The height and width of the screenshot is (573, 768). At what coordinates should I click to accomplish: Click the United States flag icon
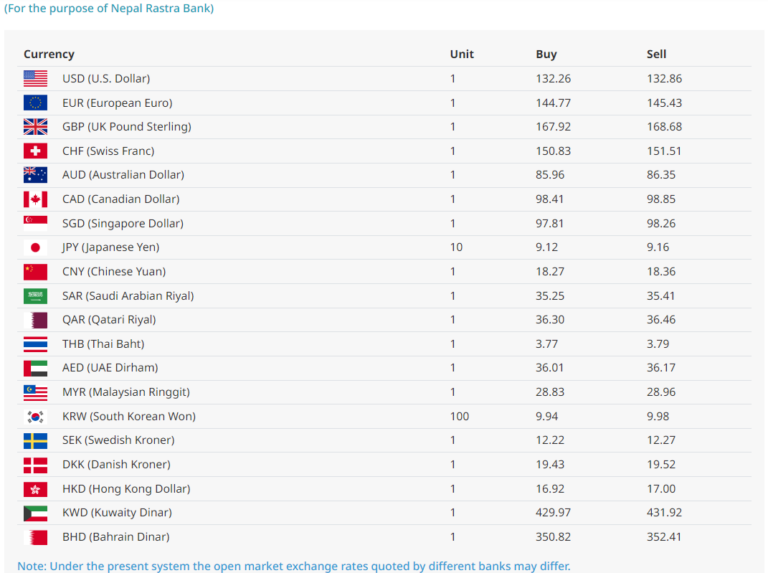35,78
